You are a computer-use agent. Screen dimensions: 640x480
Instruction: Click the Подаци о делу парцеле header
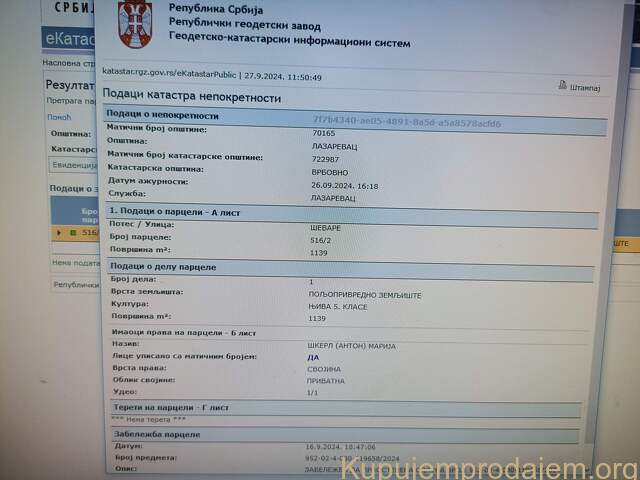point(163,267)
